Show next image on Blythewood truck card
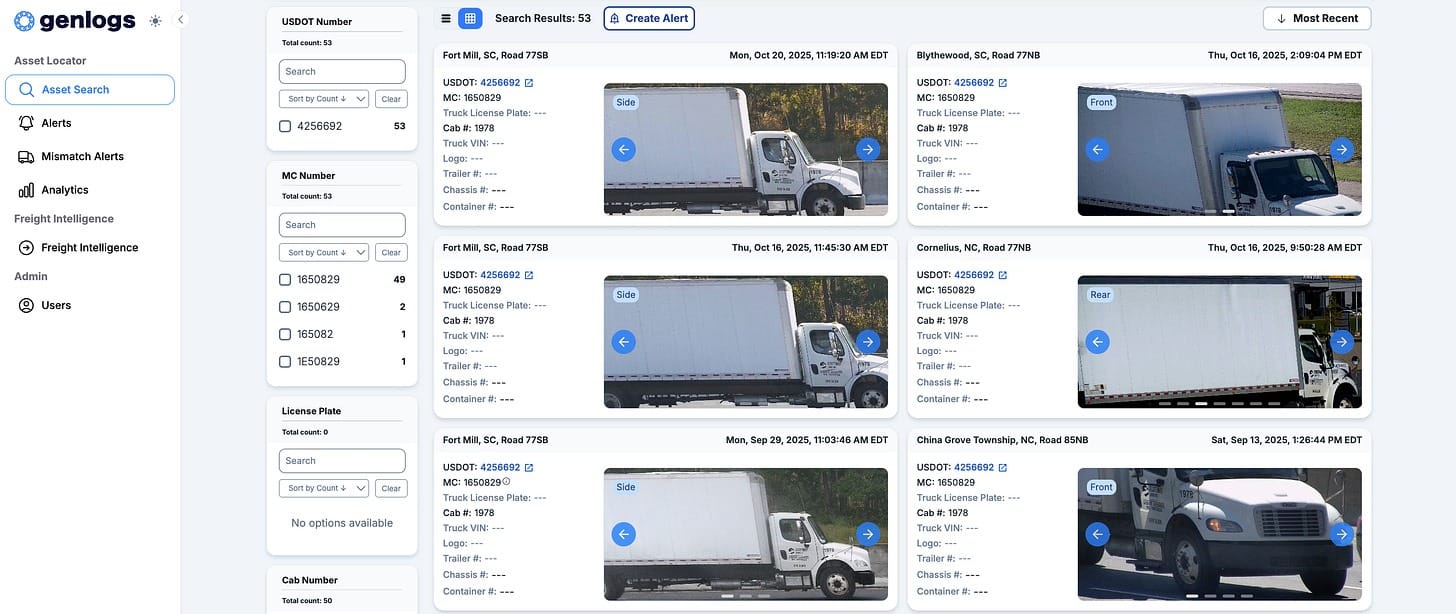Viewport: 1456px width, 614px height. click(x=1342, y=150)
